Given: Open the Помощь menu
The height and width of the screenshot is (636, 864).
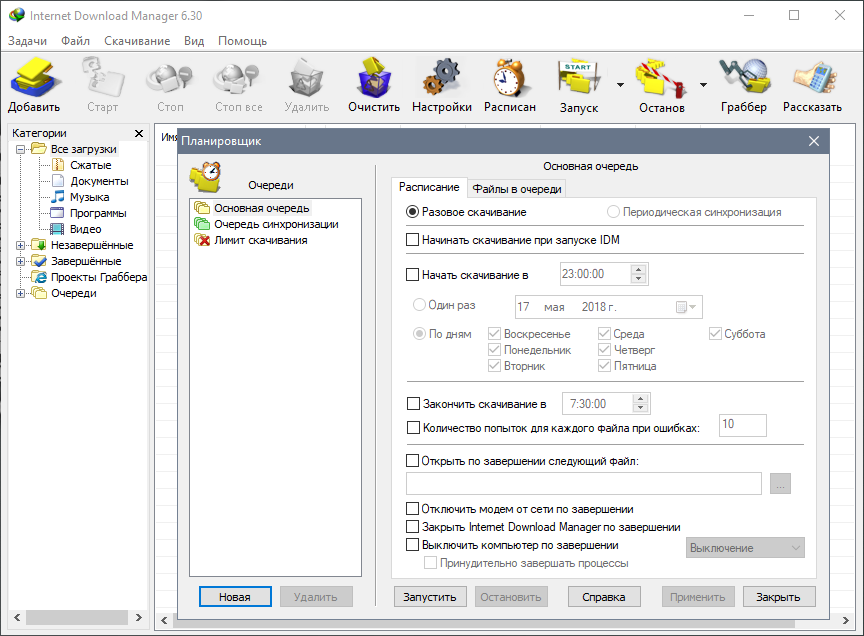Looking at the screenshot, I should (242, 41).
